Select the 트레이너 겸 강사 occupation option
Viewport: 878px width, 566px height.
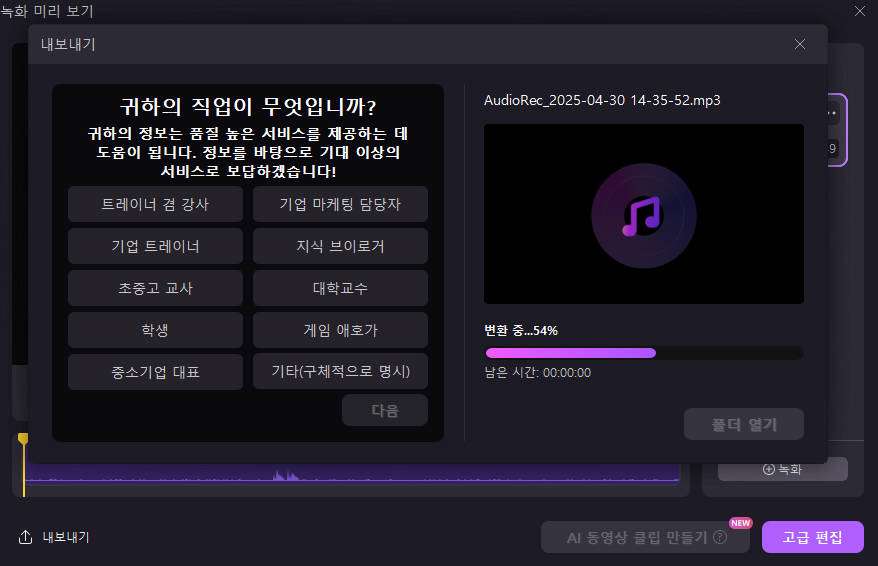pyautogui.click(x=155, y=204)
